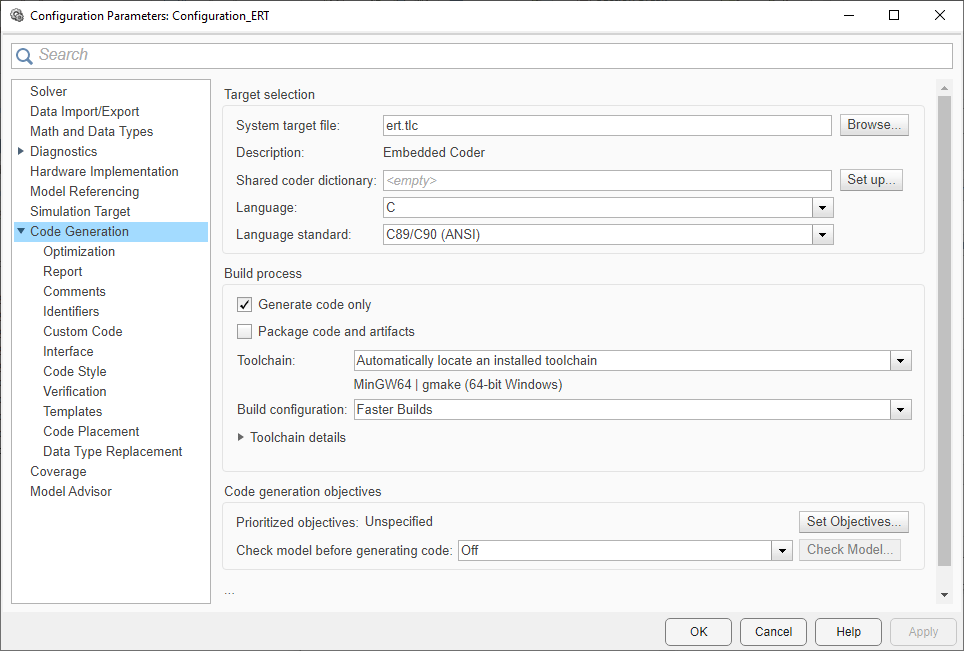The height and width of the screenshot is (651, 964).
Task: Click the search magnifier icon
Action: pos(25,56)
